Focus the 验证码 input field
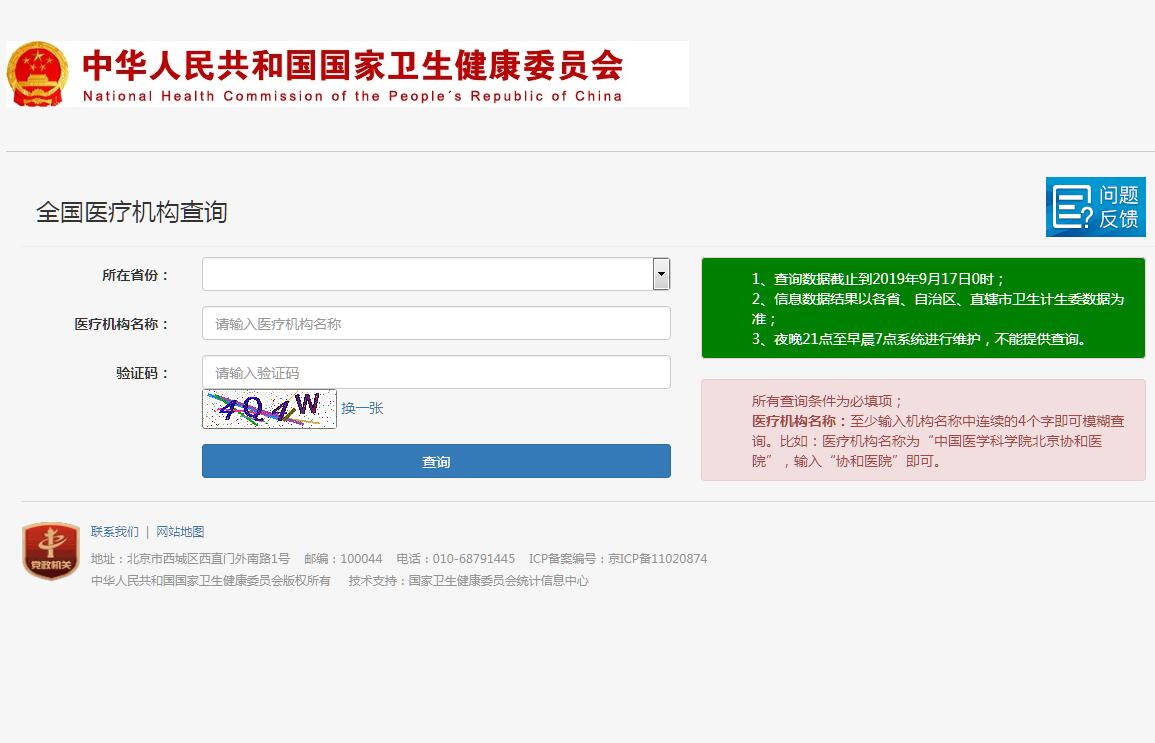1155x743 pixels. click(436, 372)
